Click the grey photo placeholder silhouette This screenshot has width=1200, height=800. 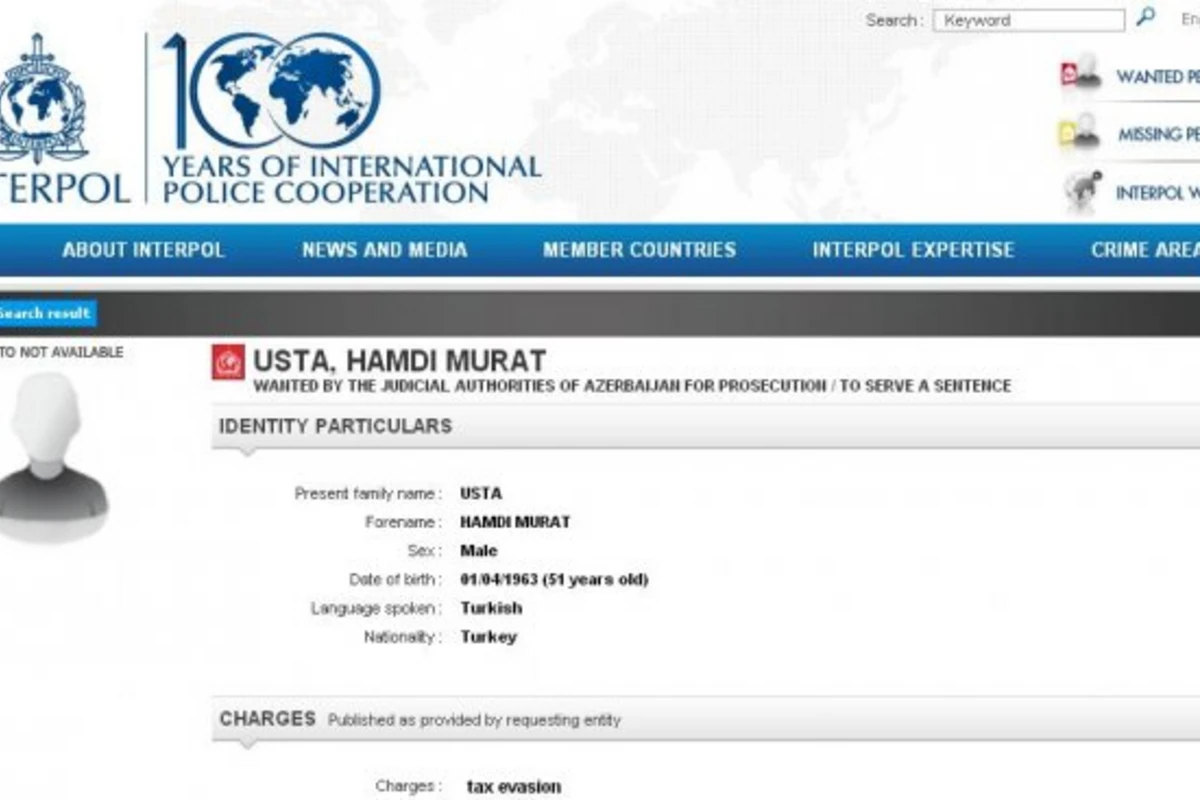coord(52,457)
